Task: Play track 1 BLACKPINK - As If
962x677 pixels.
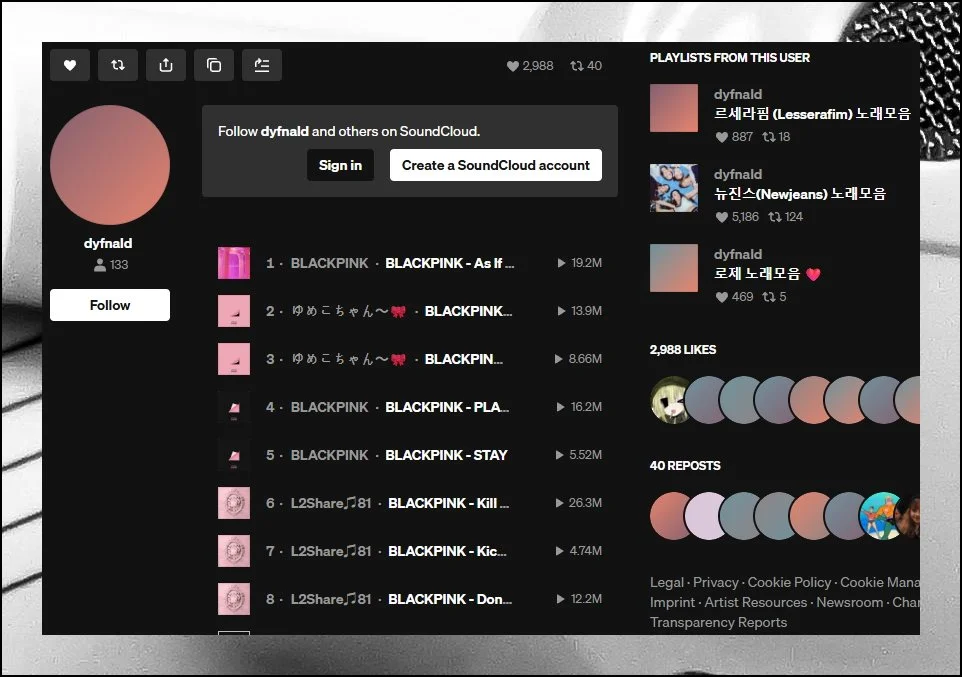Action: tap(449, 263)
